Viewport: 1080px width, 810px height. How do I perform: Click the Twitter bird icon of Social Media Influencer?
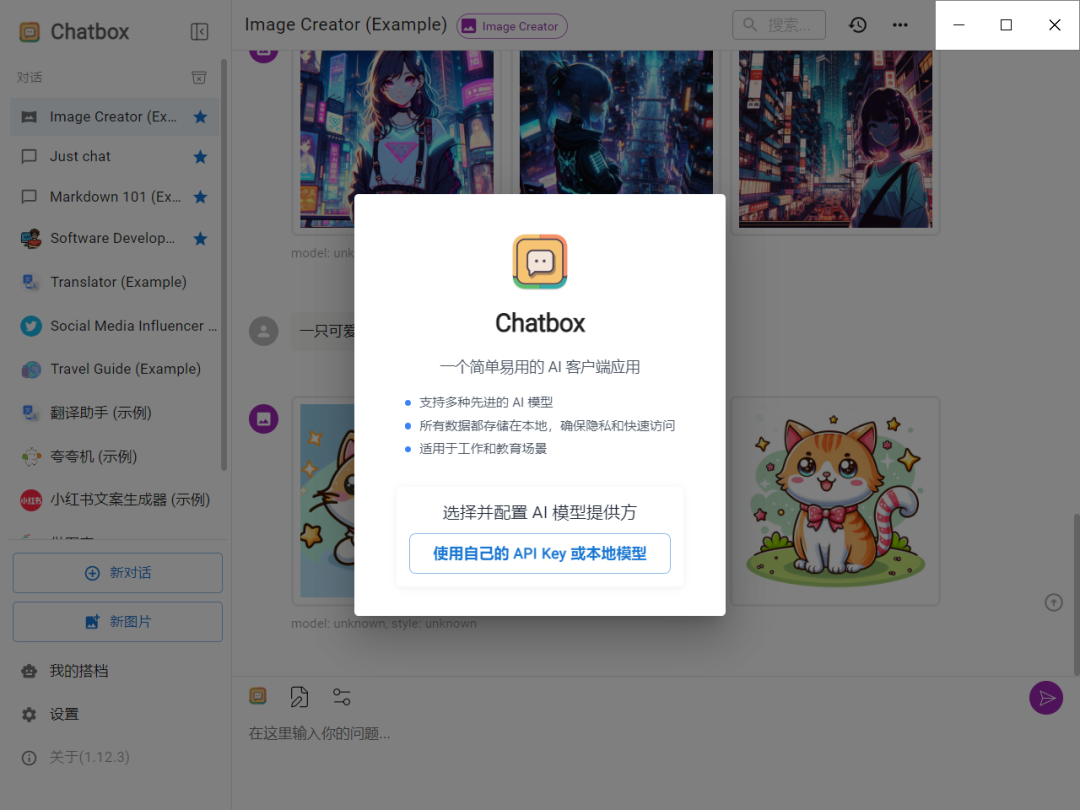(x=30, y=326)
